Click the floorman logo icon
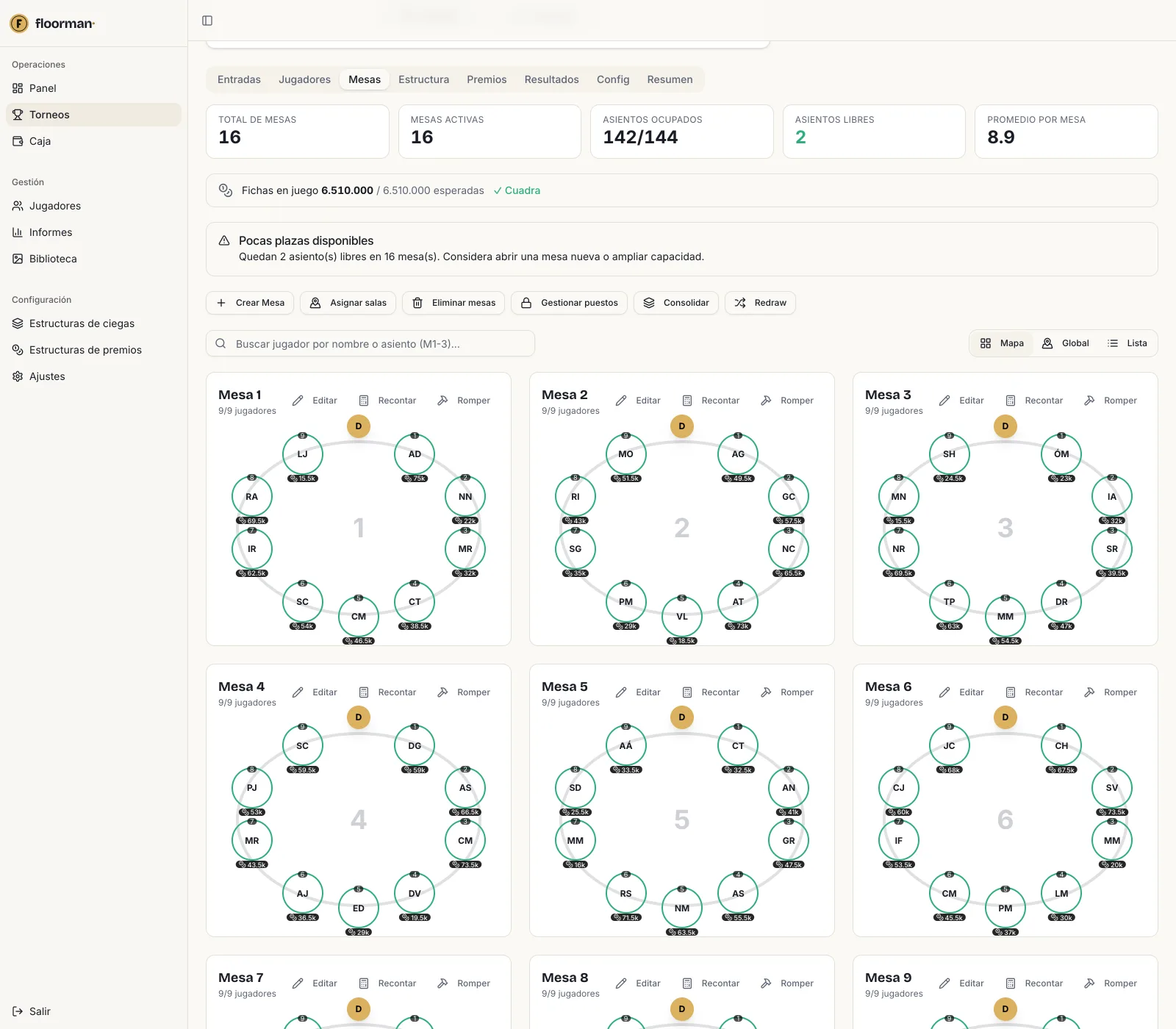This screenshot has width=1176, height=1029. click(19, 24)
